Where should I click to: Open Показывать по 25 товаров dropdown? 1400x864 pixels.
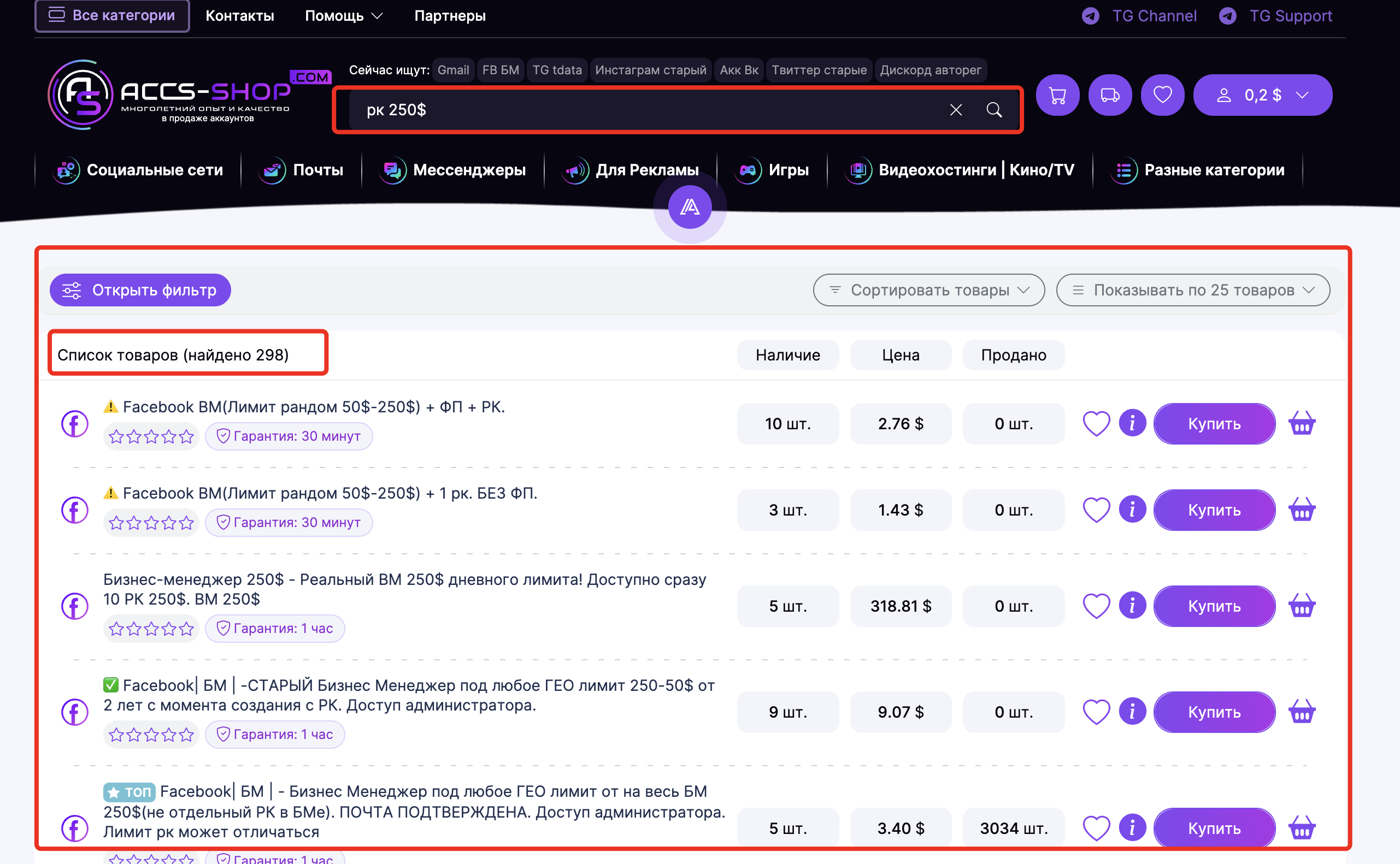[x=1192, y=291]
